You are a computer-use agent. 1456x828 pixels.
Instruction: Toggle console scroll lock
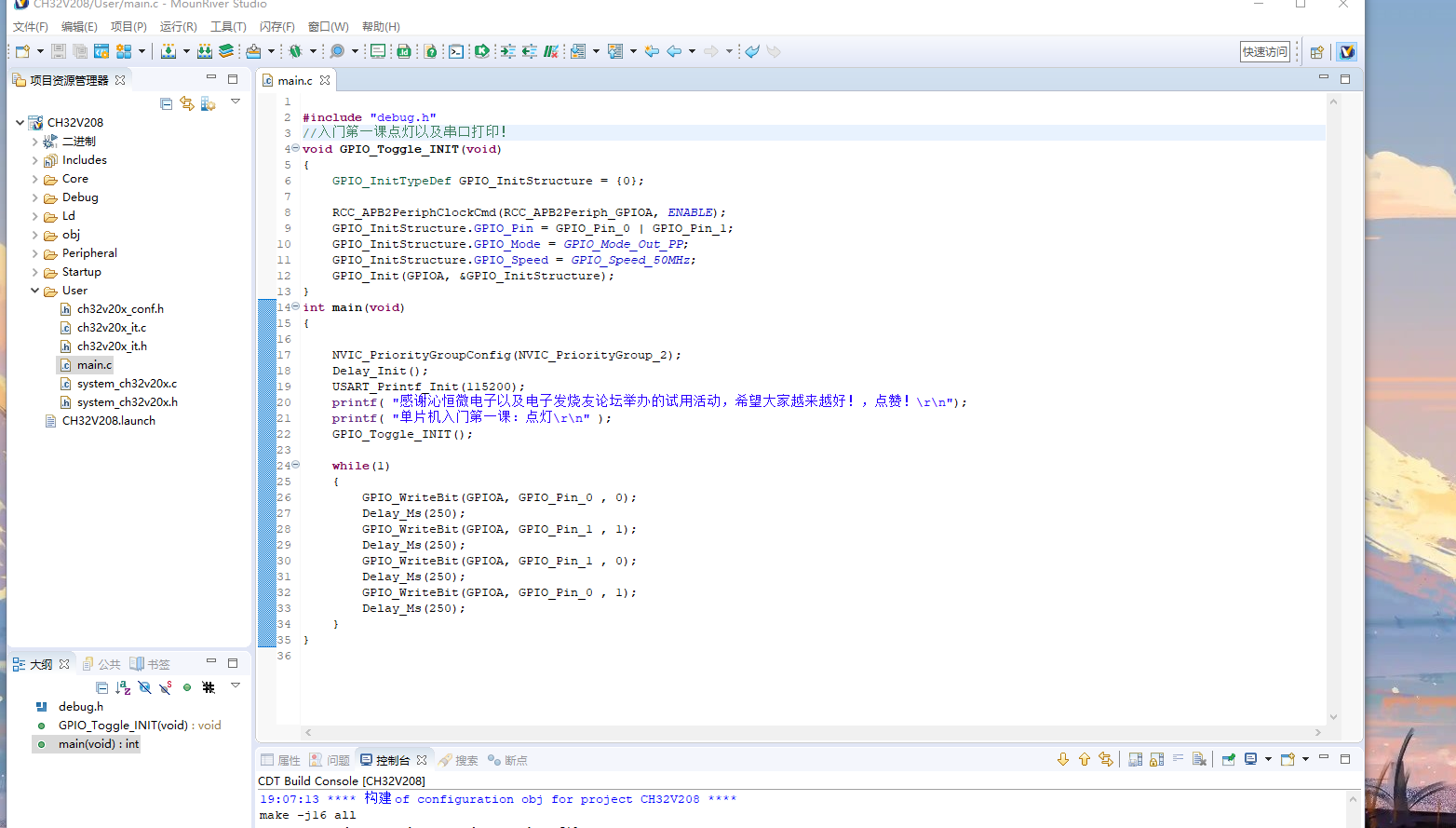[x=1156, y=759]
